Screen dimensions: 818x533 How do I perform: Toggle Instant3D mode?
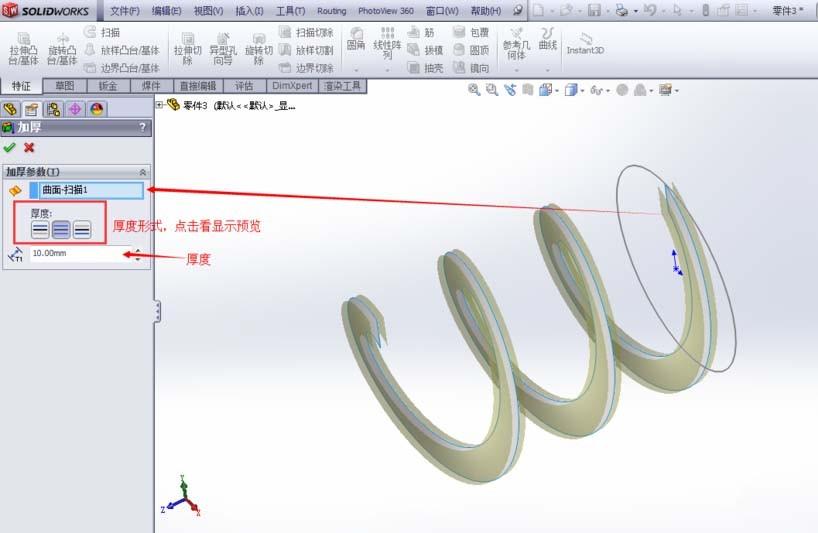tap(585, 44)
